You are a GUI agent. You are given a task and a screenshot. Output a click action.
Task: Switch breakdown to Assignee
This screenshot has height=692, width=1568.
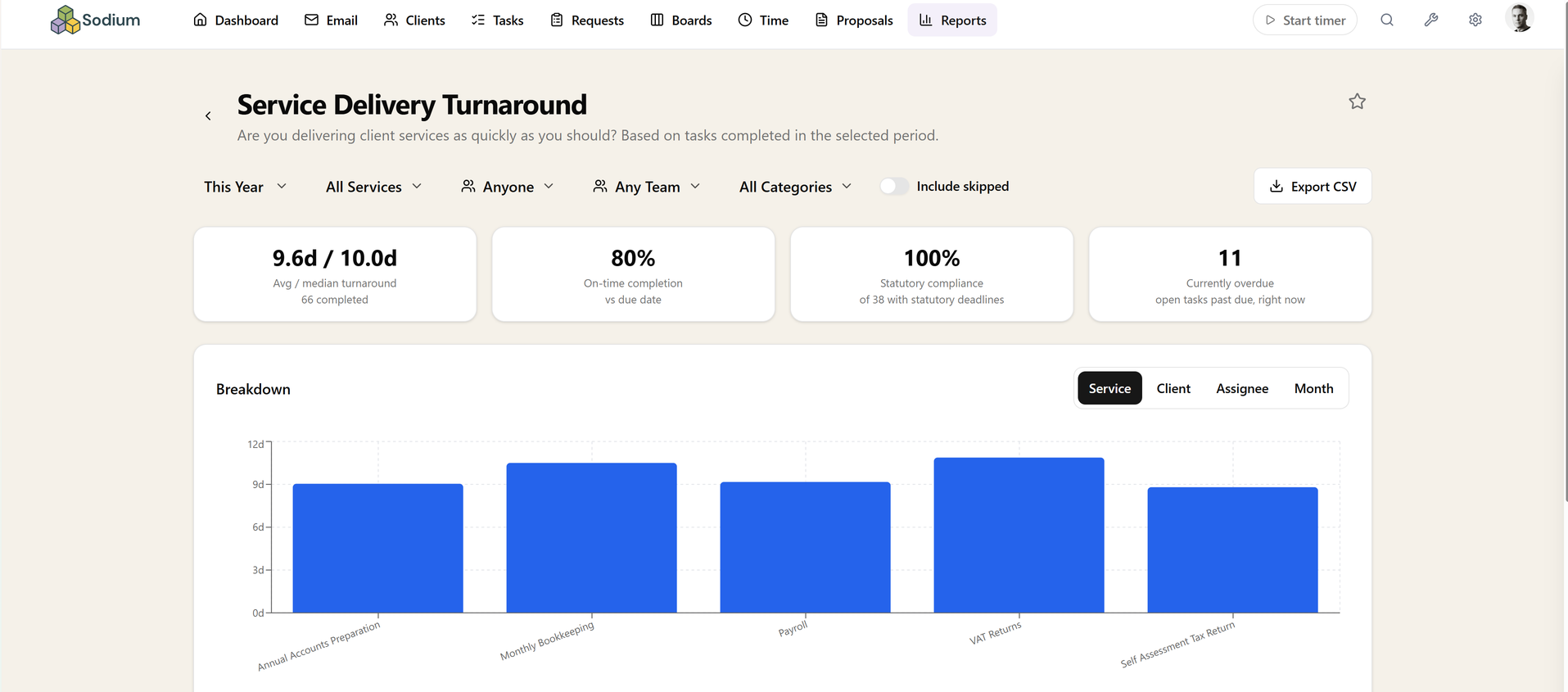pos(1242,388)
